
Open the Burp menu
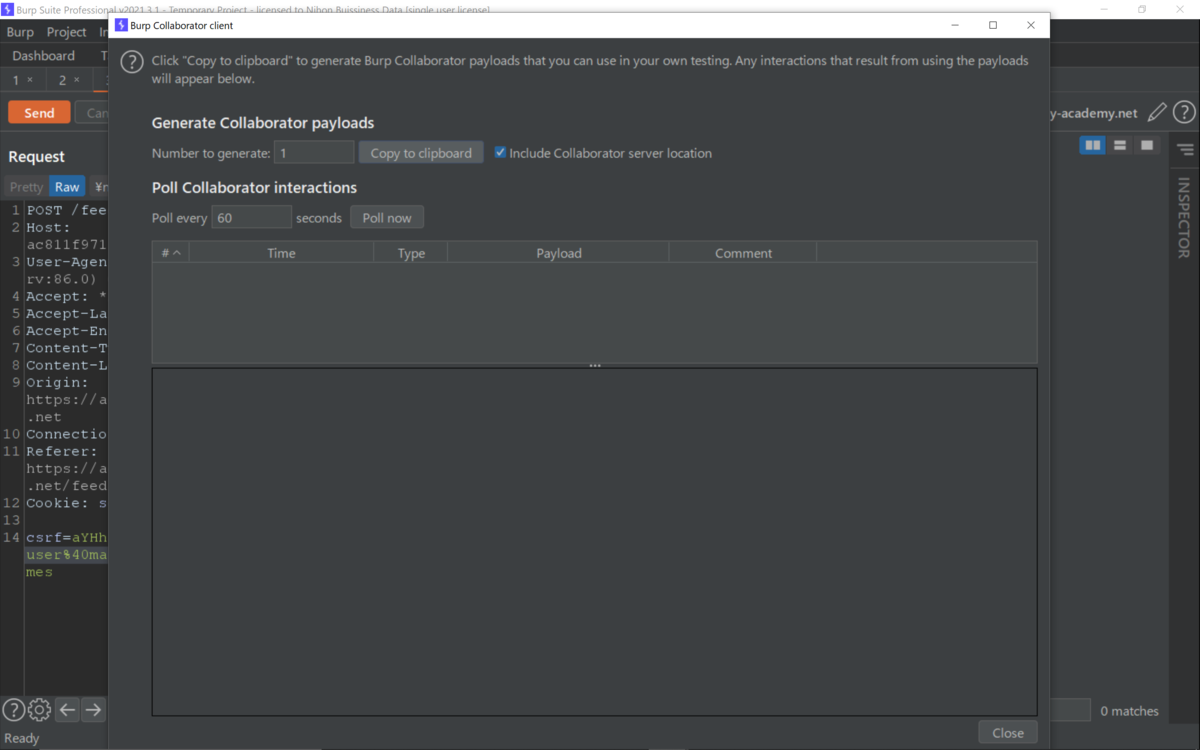pyautogui.click(x=20, y=32)
